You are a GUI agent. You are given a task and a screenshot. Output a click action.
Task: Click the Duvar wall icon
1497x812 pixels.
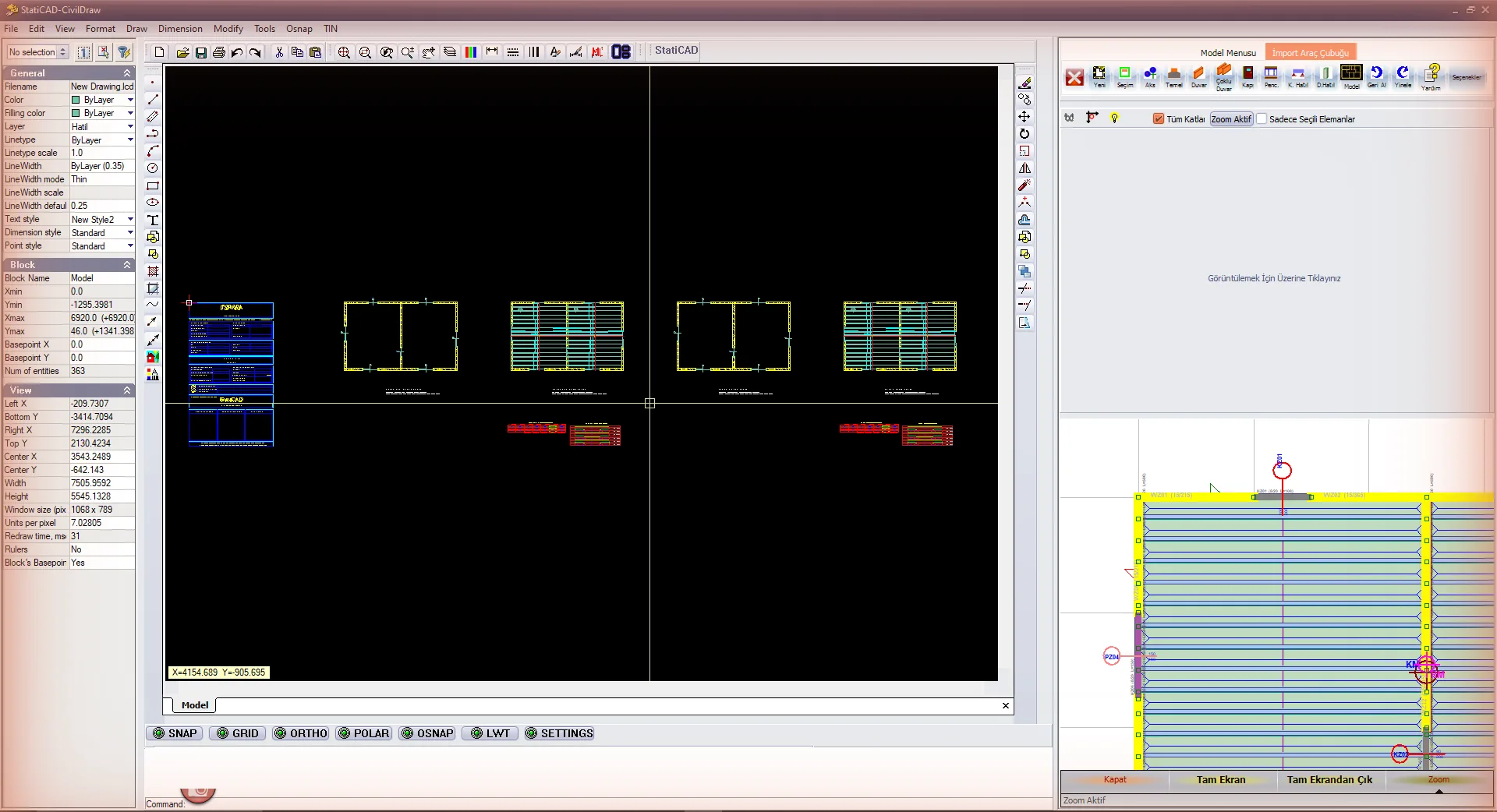[x=1199, y=76]
